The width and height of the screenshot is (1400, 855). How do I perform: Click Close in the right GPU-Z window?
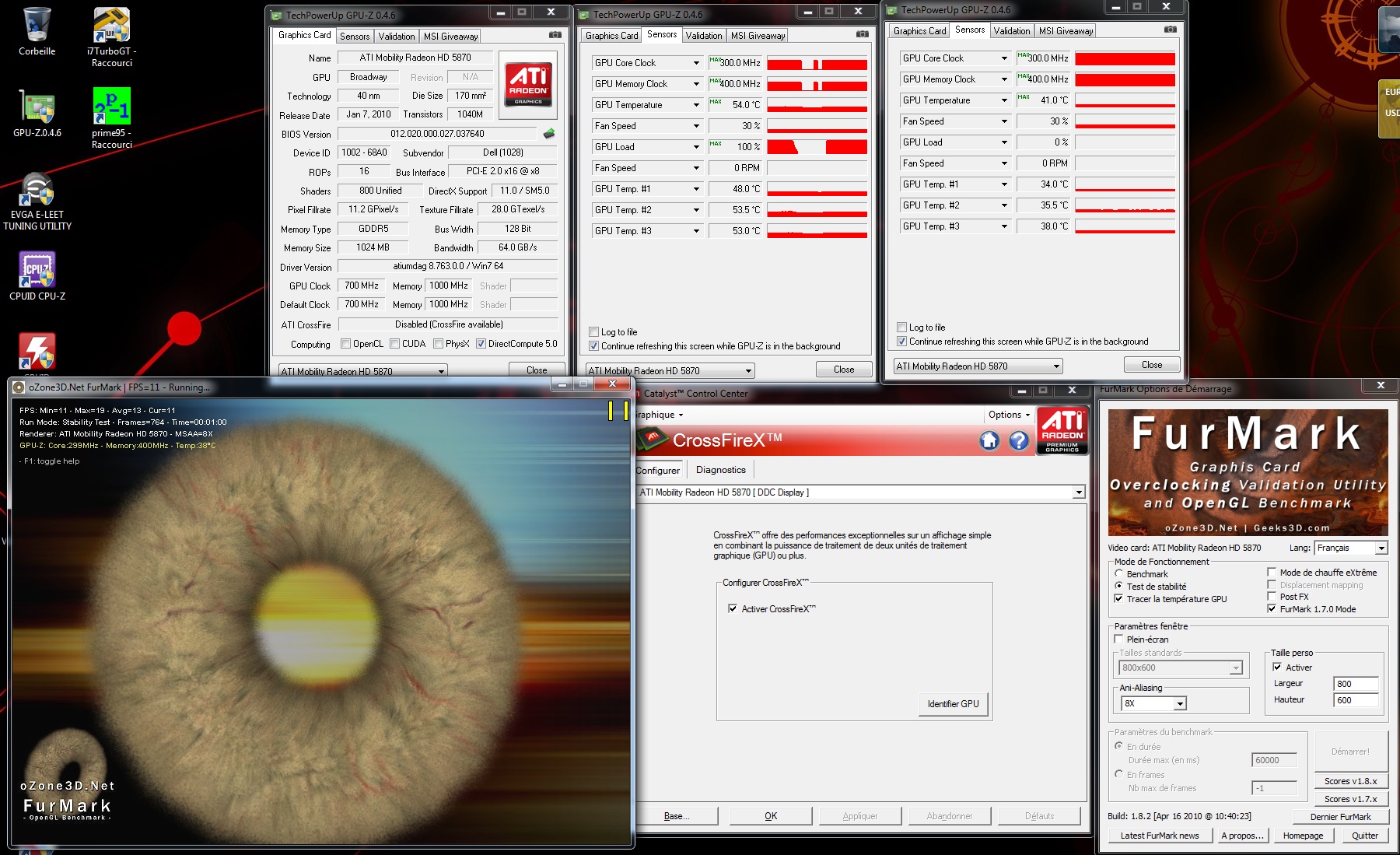(x=1152, y=365)
